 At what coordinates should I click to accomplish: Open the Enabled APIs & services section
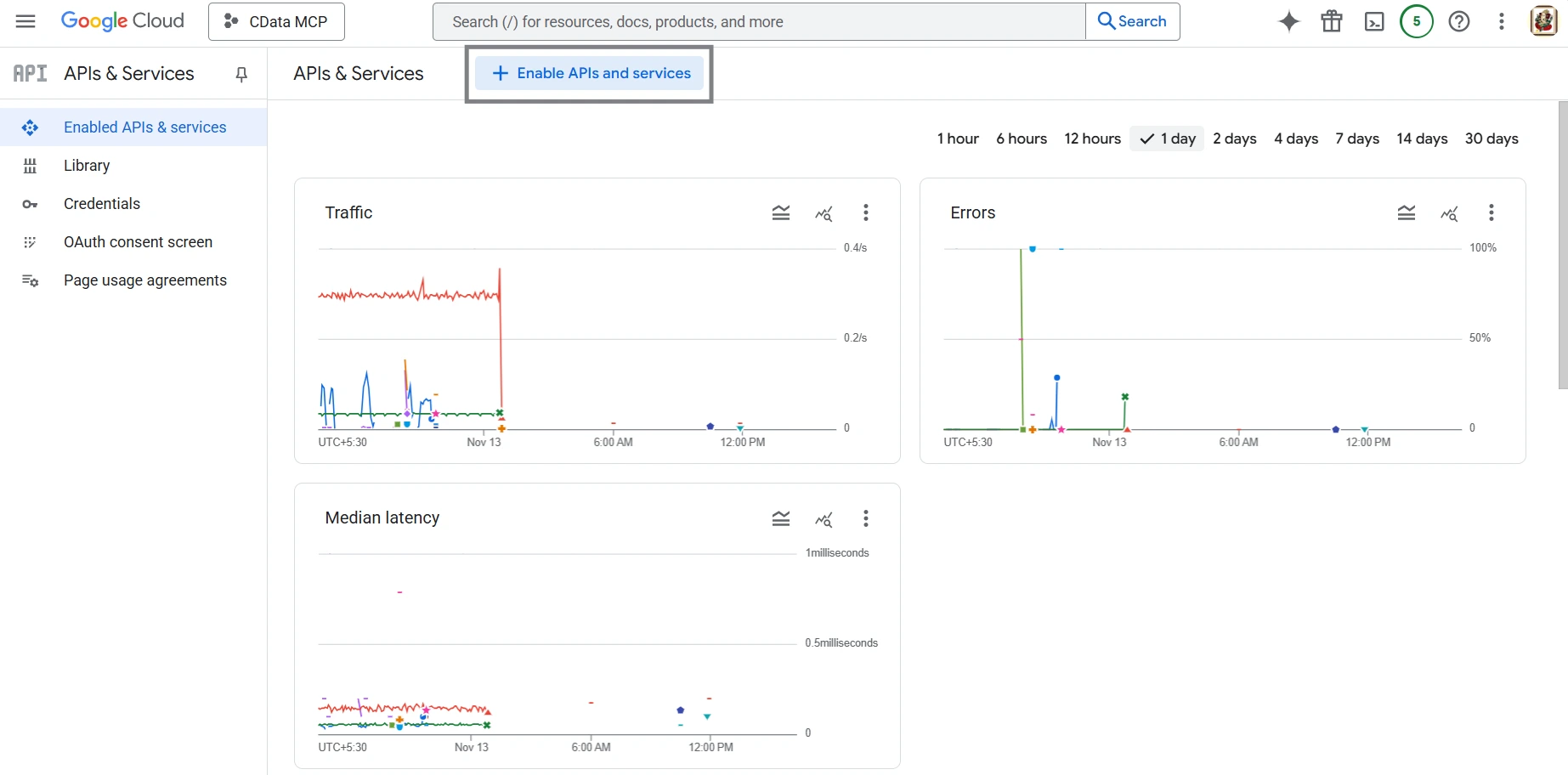point(144,127)
